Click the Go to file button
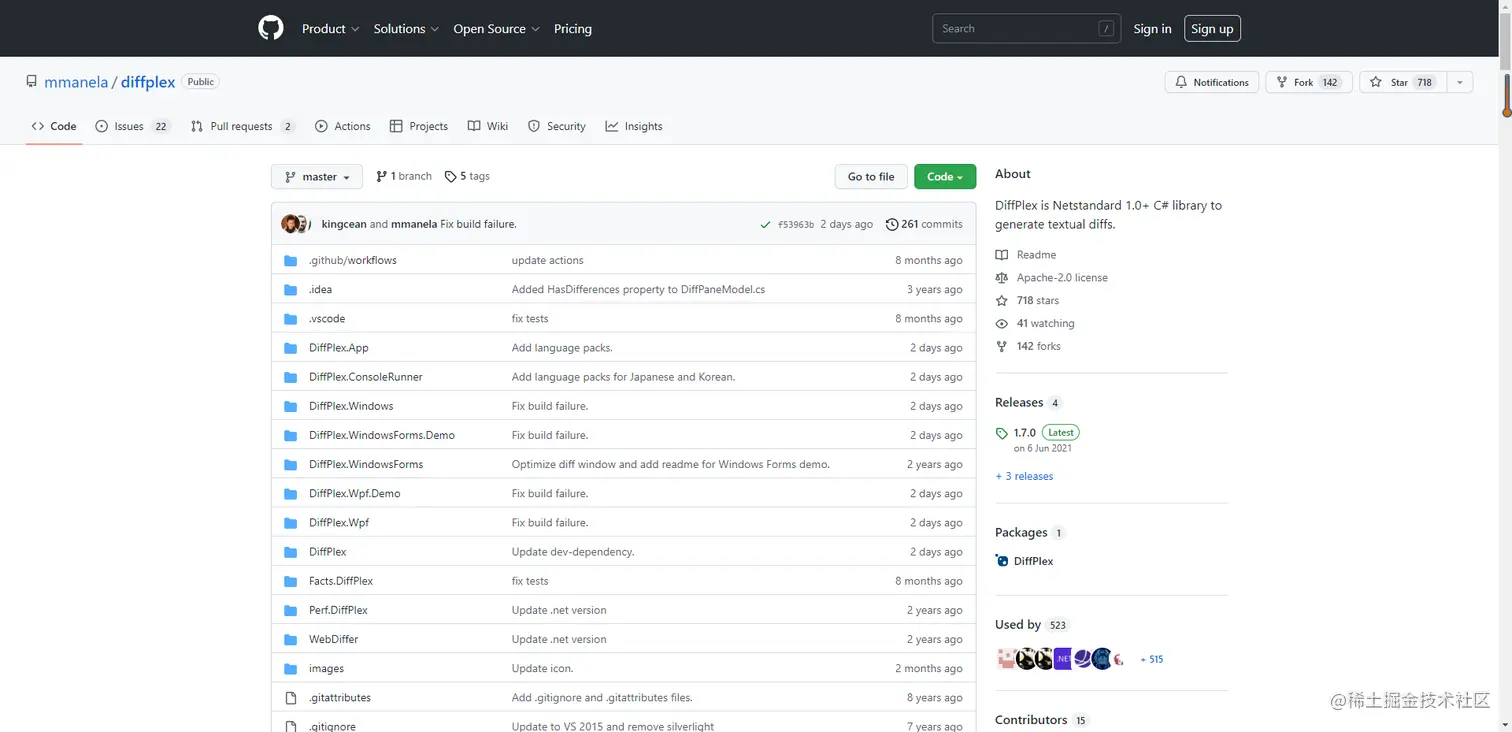The height and width of the screenshot is (732, 1512). [x=871, y=177]
